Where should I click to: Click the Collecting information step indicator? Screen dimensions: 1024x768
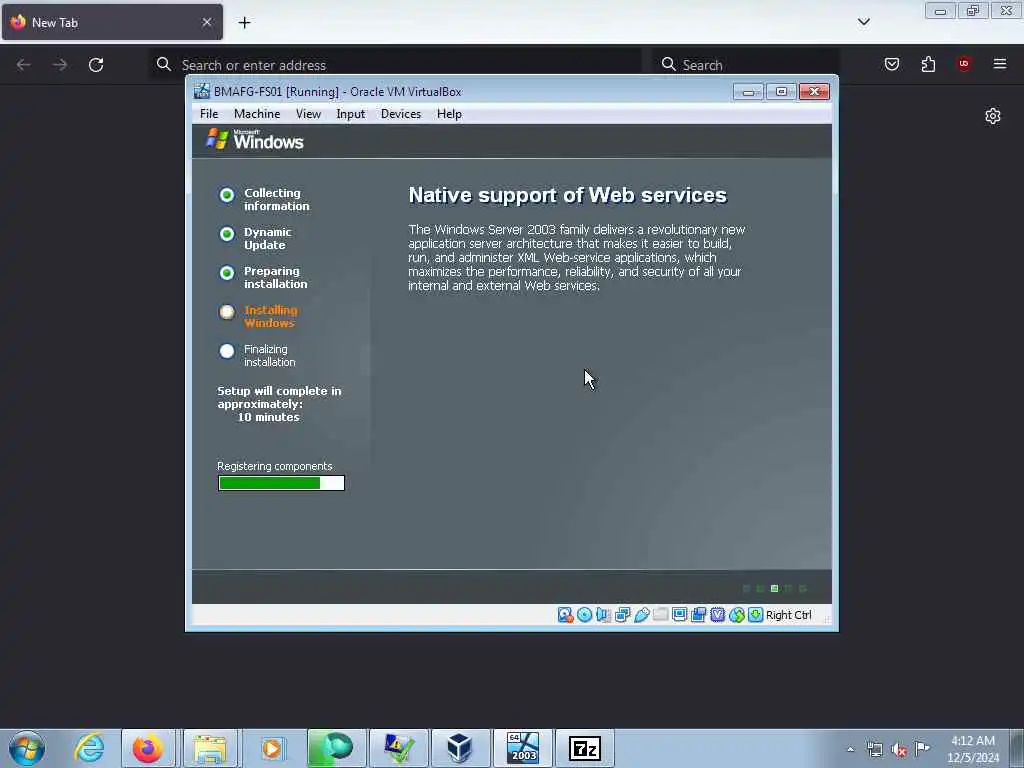point(227,195)
